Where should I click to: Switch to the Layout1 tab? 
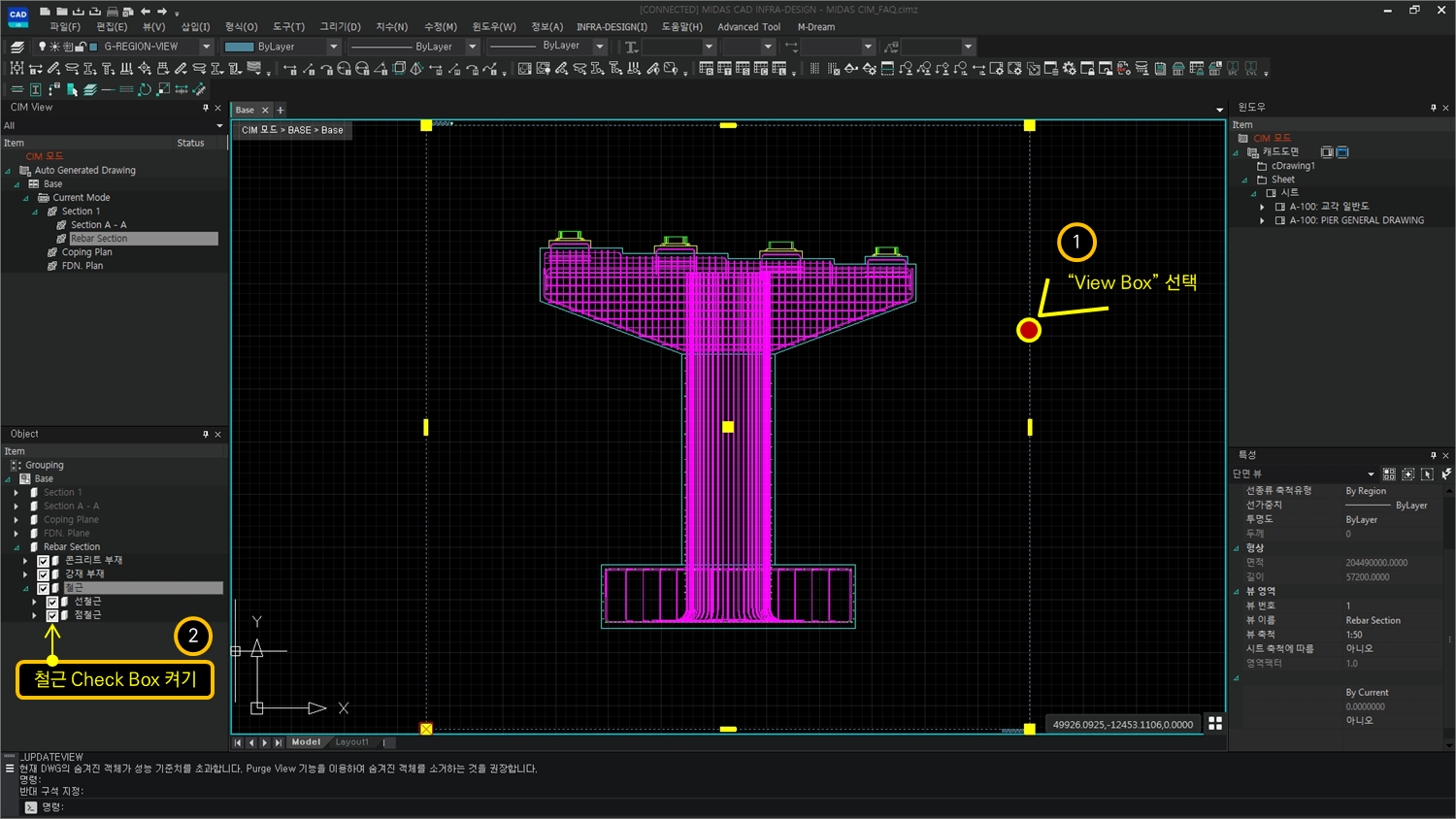(351, 742)
